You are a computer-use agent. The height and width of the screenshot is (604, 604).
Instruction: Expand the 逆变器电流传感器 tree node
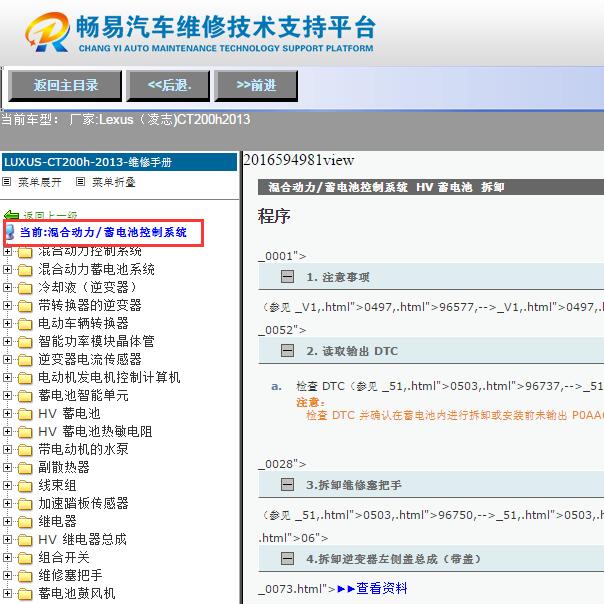[x=7, y=359]
